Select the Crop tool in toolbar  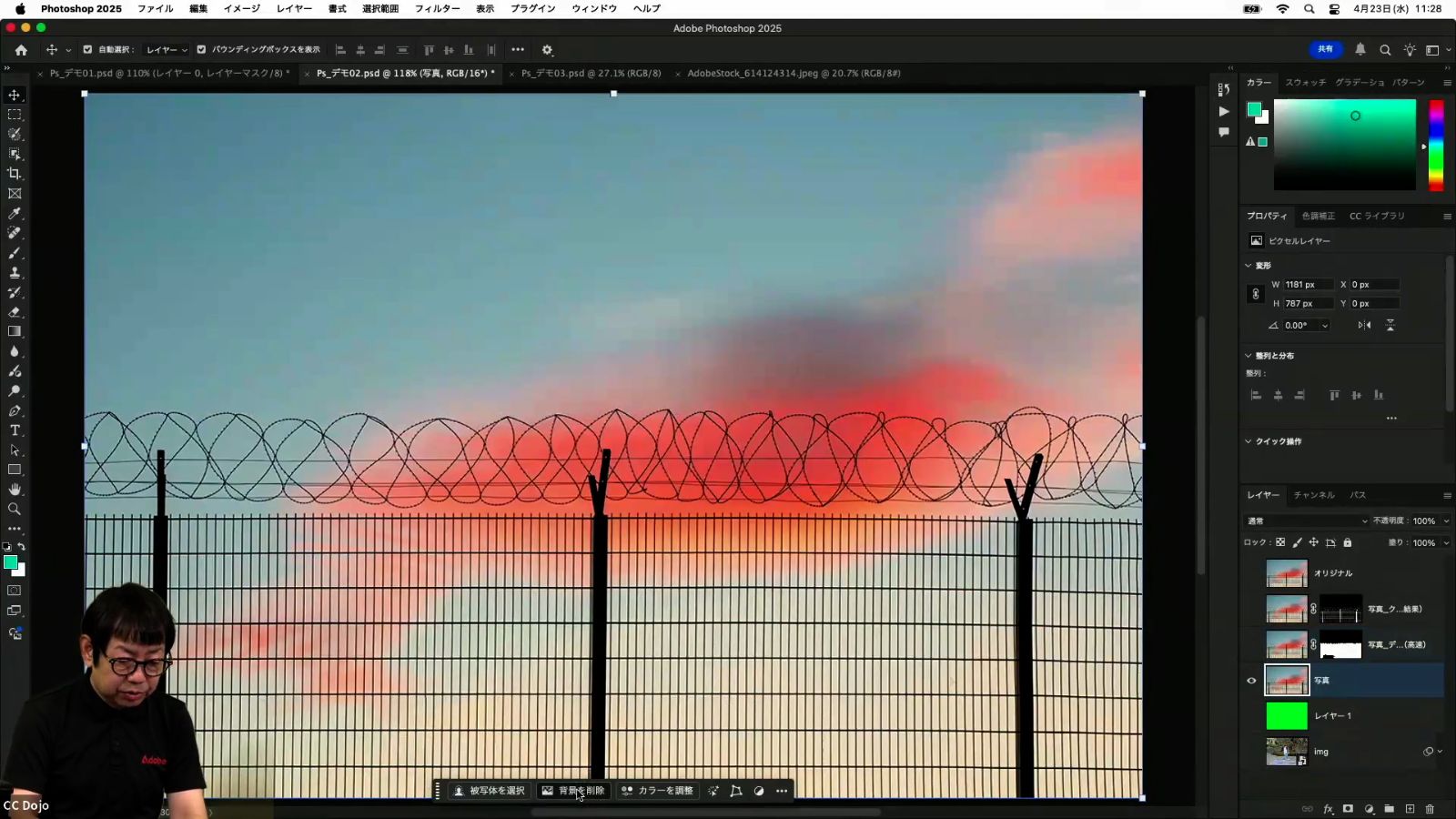[x=15, y=174]
